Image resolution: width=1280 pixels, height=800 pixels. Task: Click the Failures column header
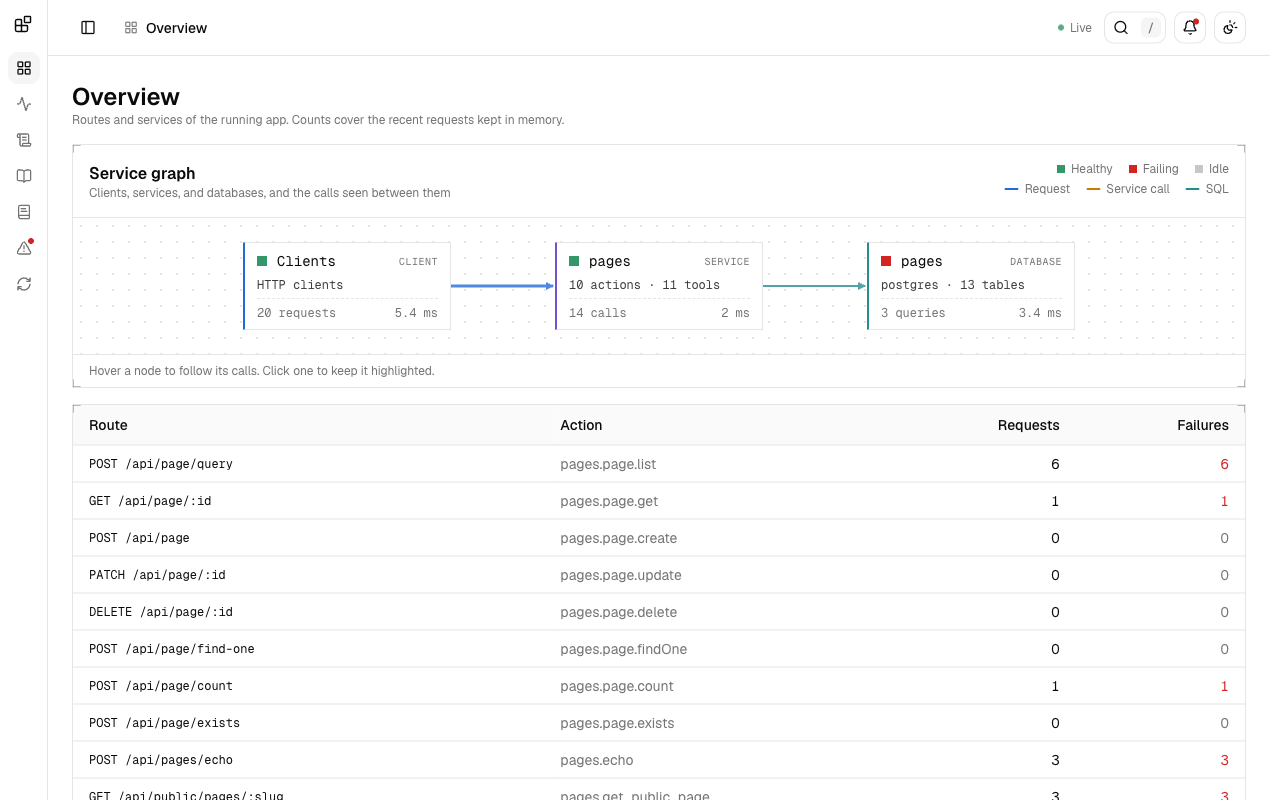1202,425
